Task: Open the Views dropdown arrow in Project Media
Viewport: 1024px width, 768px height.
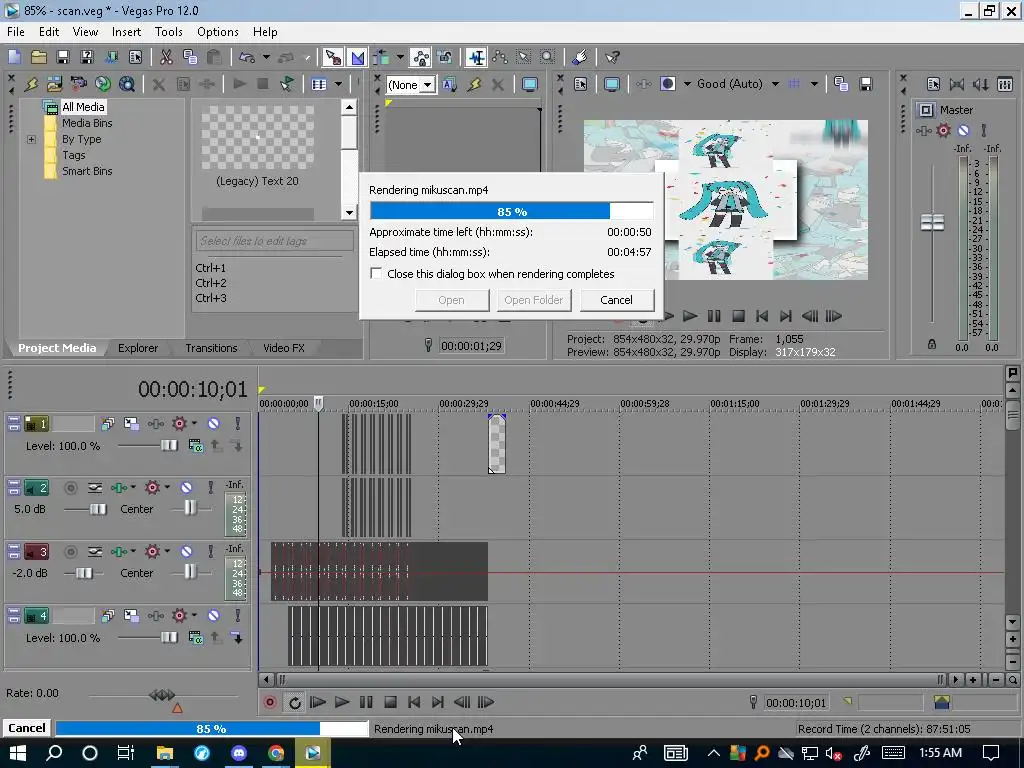Action: 338,84
